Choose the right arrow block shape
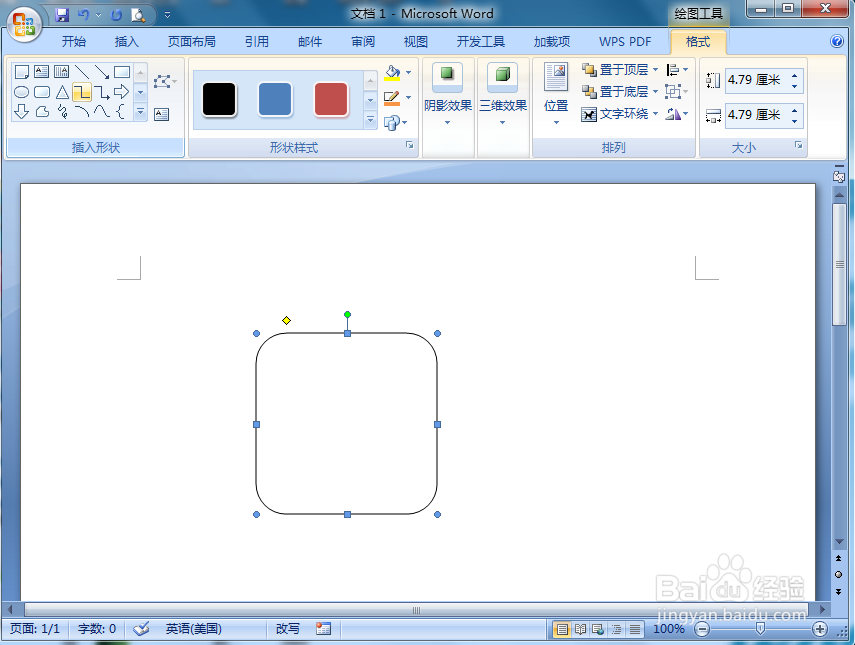Viewport: 855px width, 645px height. [122, 92]
